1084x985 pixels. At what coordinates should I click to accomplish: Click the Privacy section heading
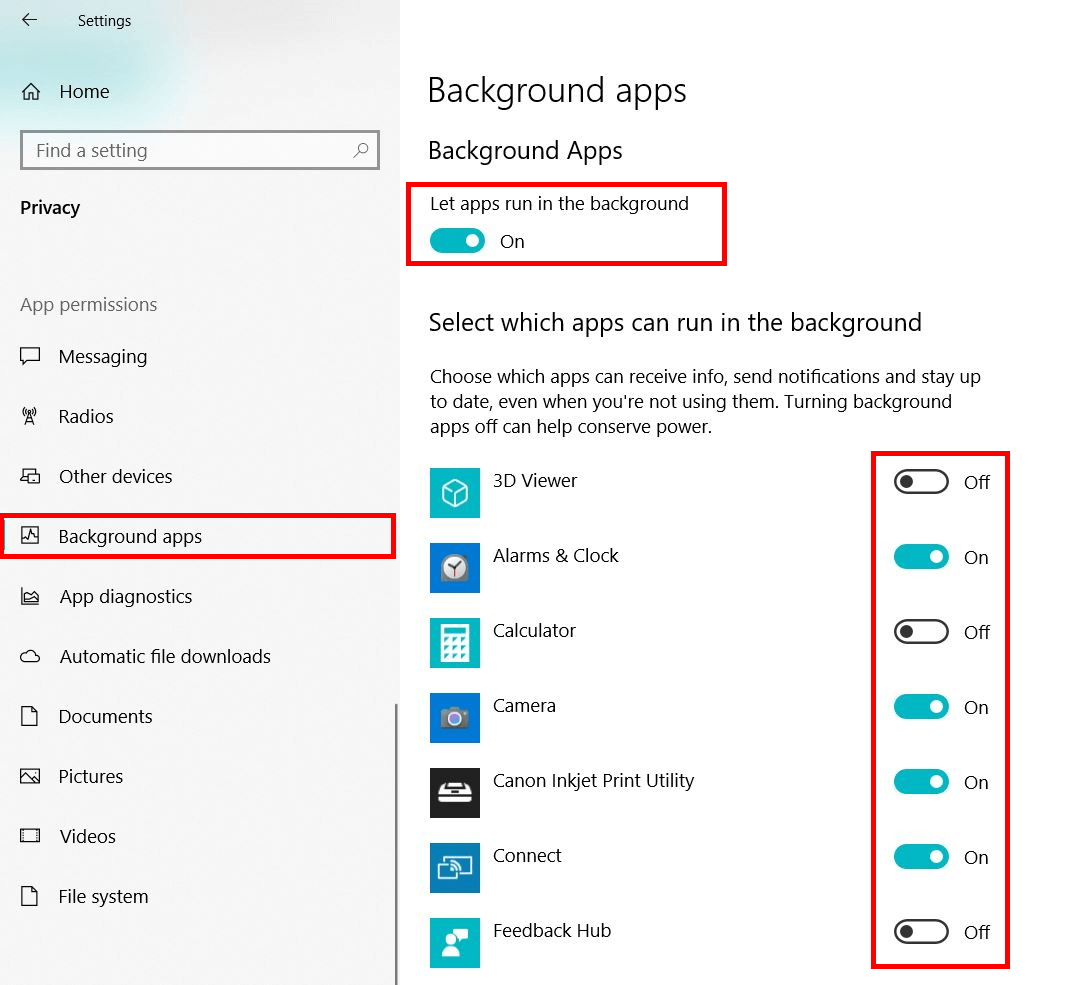[x=50, y=207]
